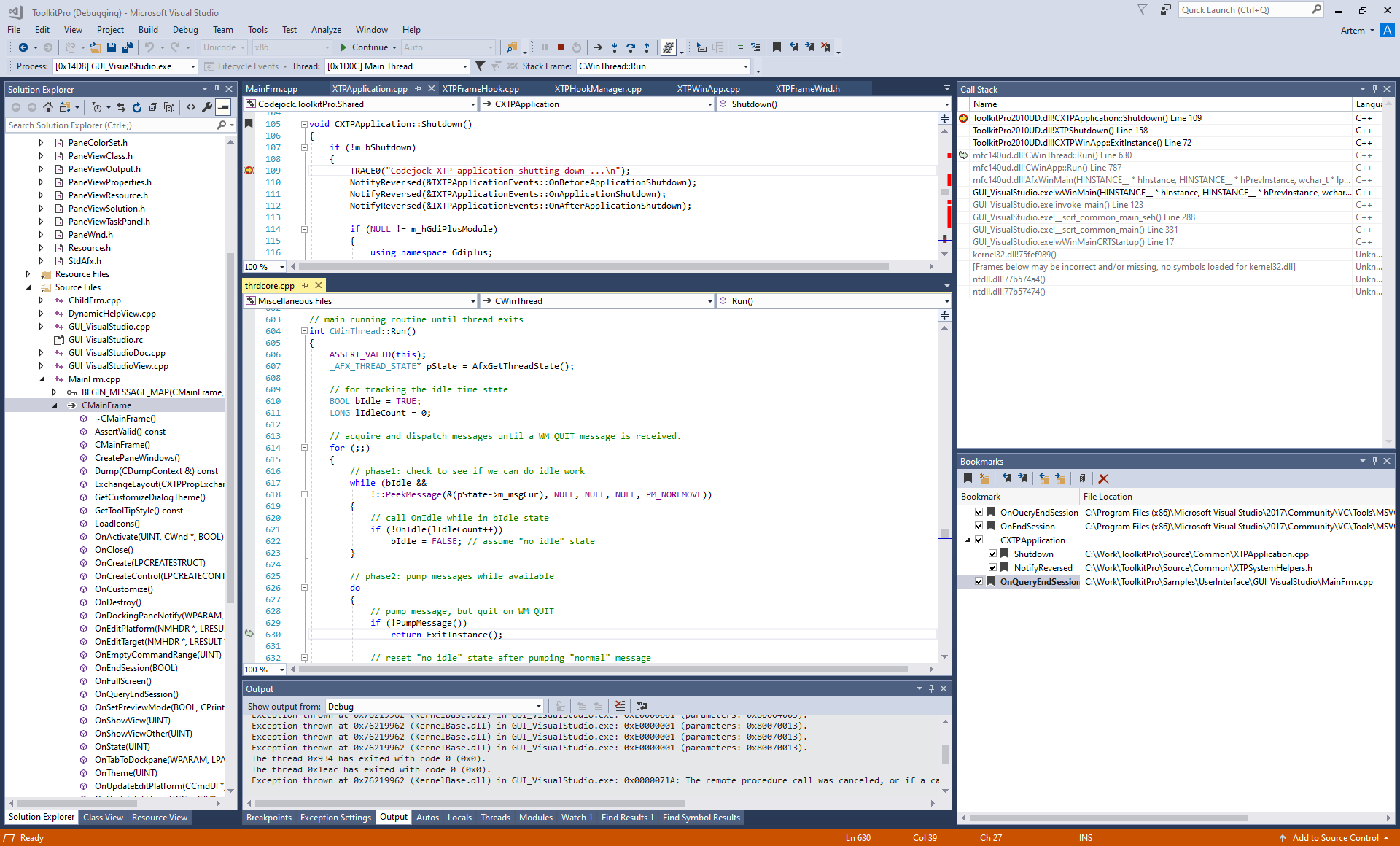Pause execution with Break All icon
Screen dimensions: 1400x846
click(x=544, y=47)
